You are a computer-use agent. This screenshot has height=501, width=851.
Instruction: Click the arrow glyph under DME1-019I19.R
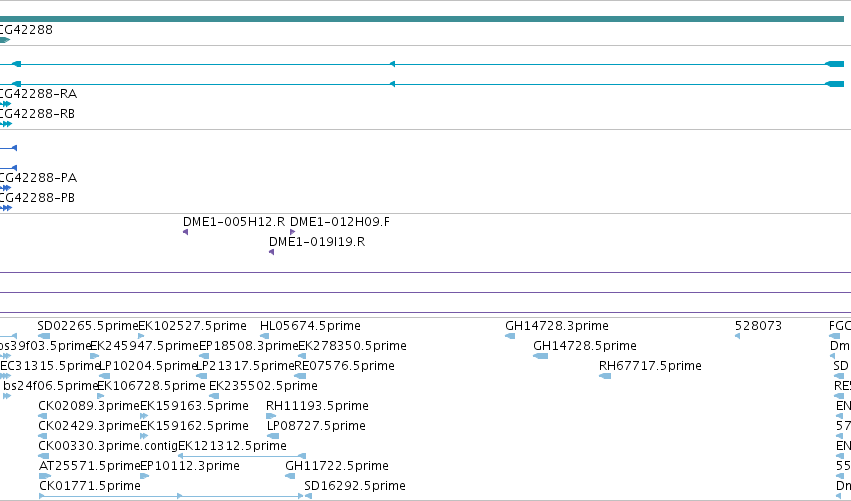point(271,252)
